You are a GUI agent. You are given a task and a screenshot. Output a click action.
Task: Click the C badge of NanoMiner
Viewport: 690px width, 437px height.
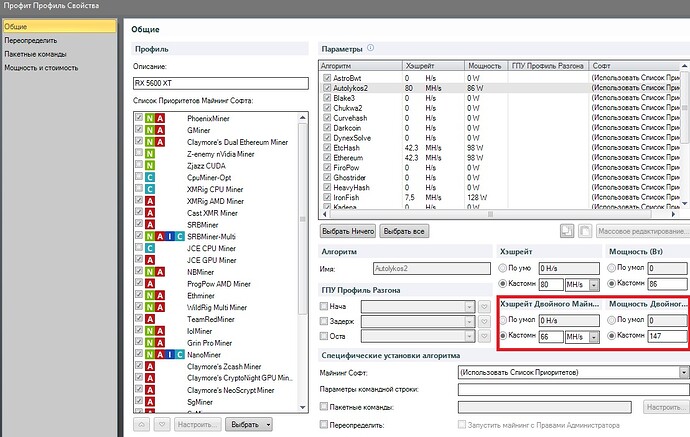click(x=180, y=355)
